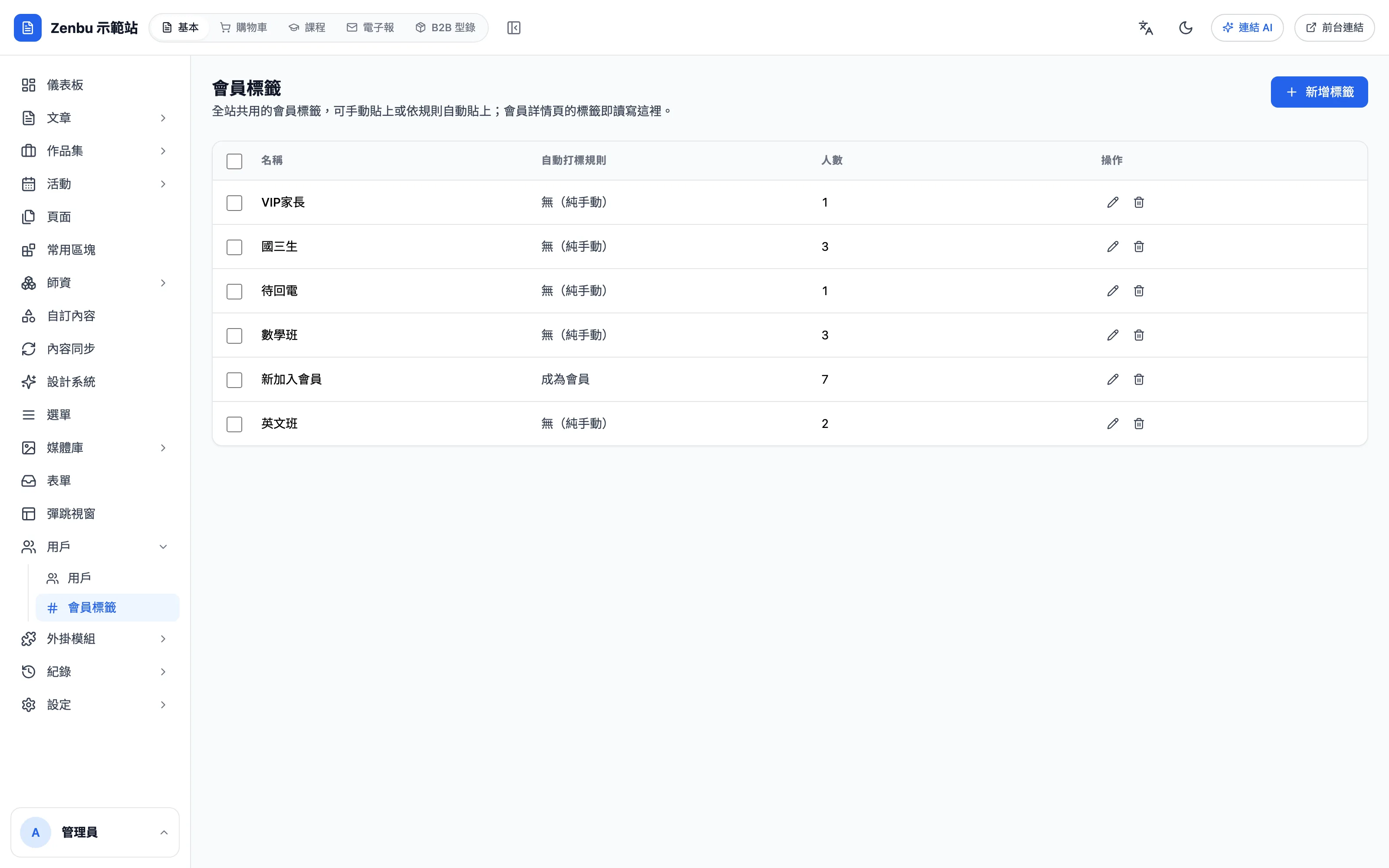Delete the 英文班 tag
This screenshot has height=868, width=1389.
click(1139, 423)
